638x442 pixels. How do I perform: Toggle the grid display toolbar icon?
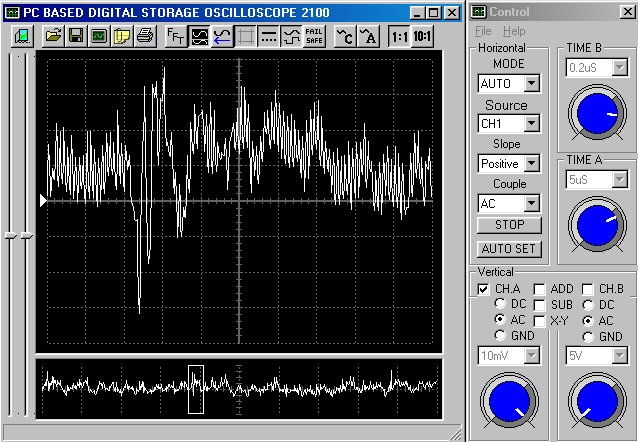point(245,36)
